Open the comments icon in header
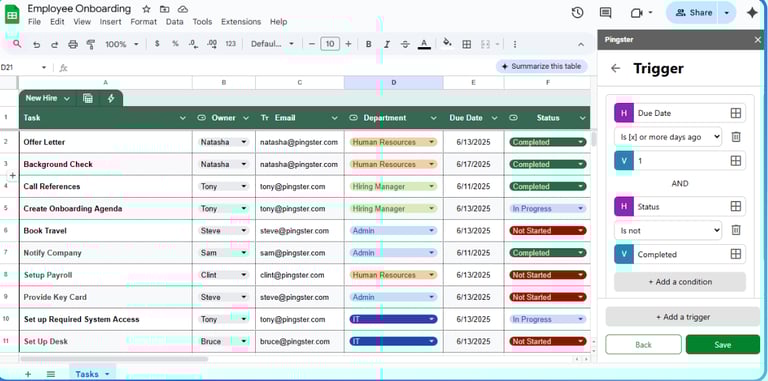This screenshot has height=381, width=768. point(605,13)
